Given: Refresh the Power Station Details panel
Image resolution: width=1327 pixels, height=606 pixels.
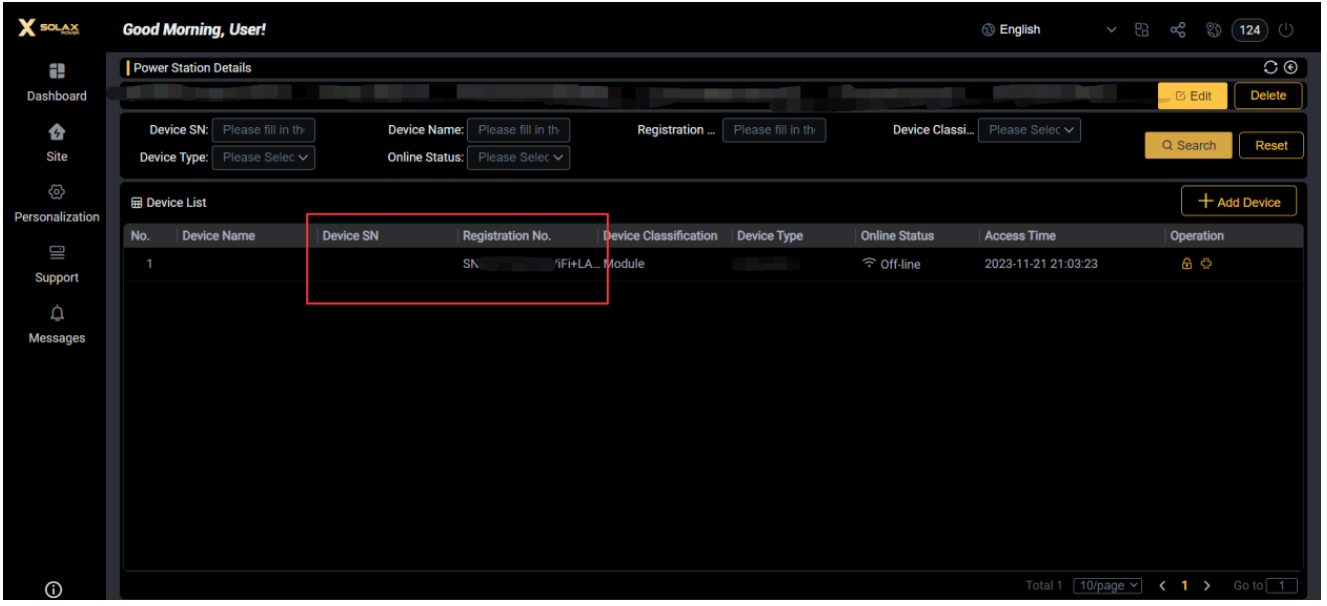Looking at the screenshot, I should point(1271,67).
